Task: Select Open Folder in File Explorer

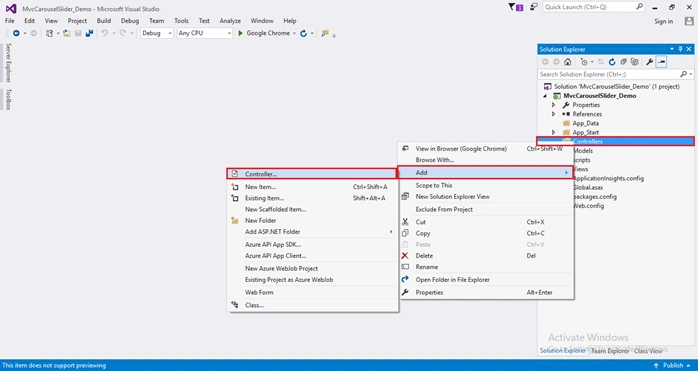Action: [x=487, y=280]
